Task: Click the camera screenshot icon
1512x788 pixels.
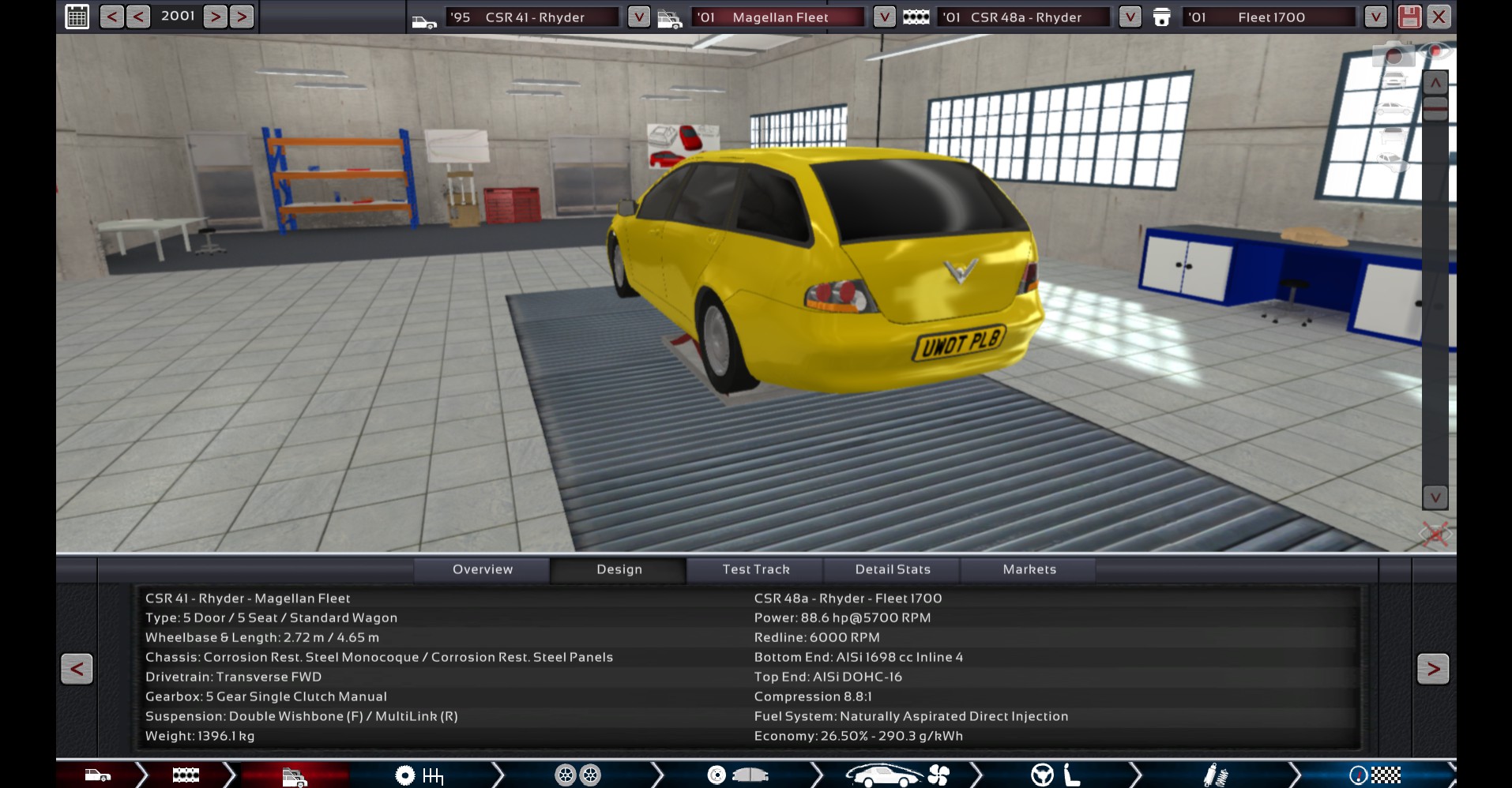Action: point(1393,55)
